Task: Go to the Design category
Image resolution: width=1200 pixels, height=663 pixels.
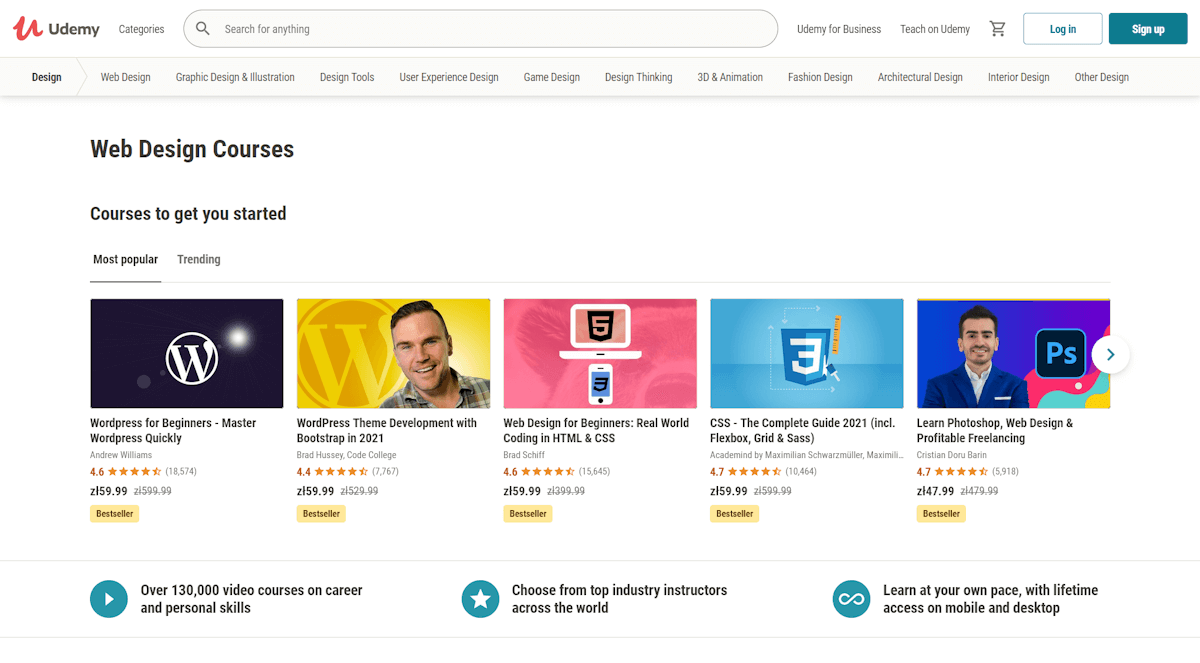Action: pos(46,77)
